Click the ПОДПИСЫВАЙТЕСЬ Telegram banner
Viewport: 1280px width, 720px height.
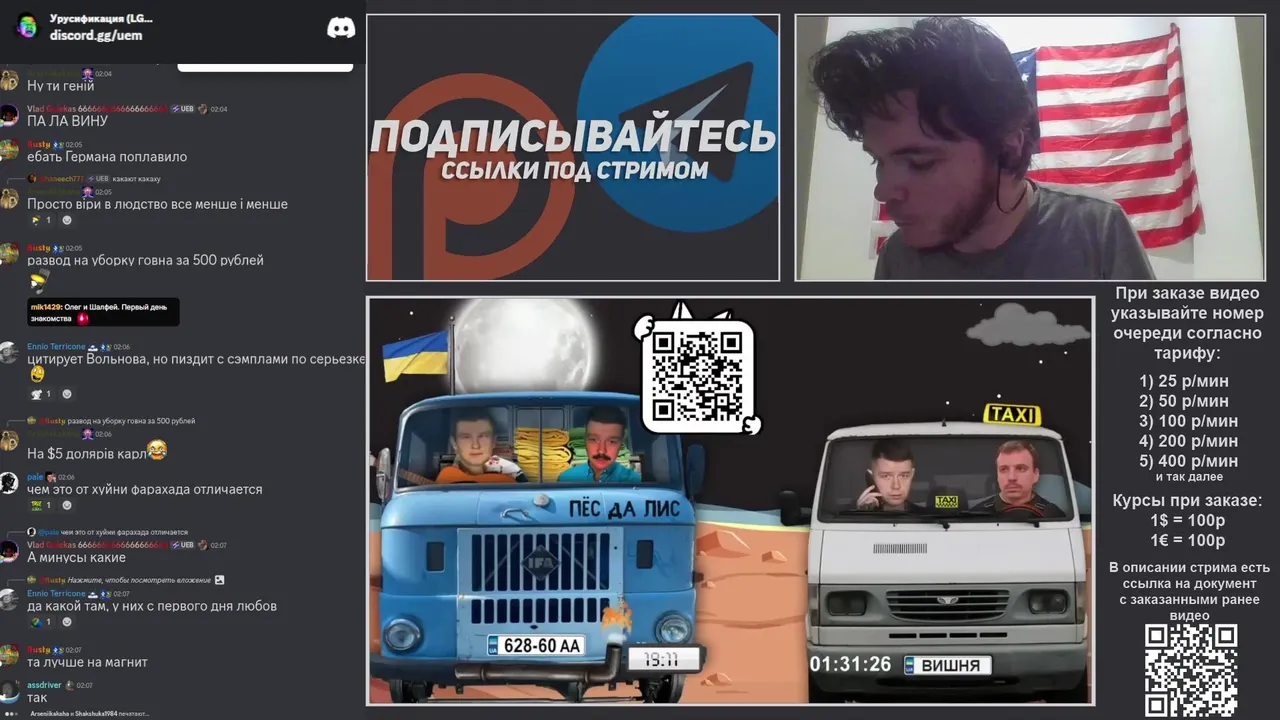(x=573, y=147)
